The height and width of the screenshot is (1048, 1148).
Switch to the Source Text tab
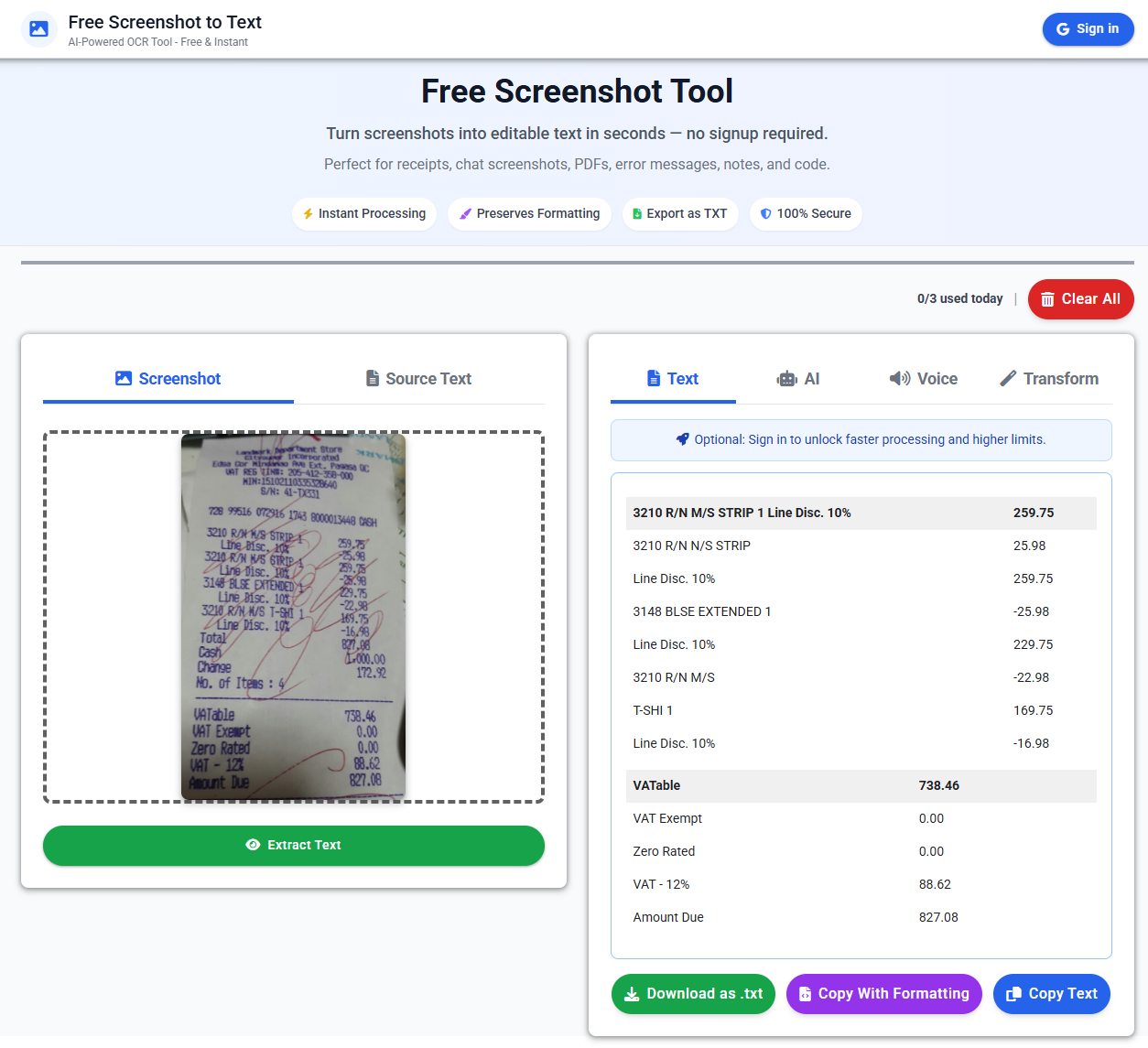tap(417, 378)
